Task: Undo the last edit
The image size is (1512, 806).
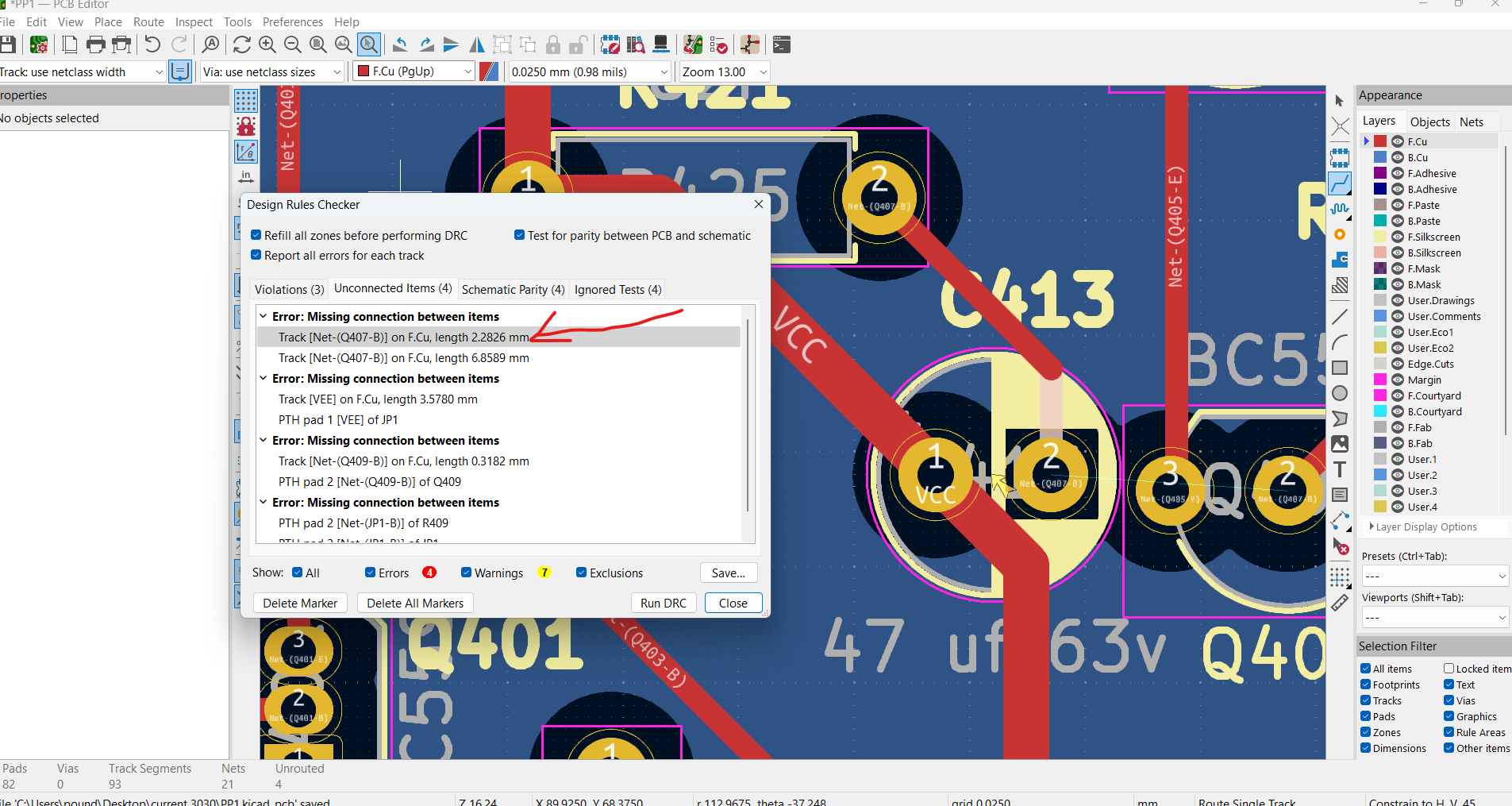Action: tap(152, 44)
